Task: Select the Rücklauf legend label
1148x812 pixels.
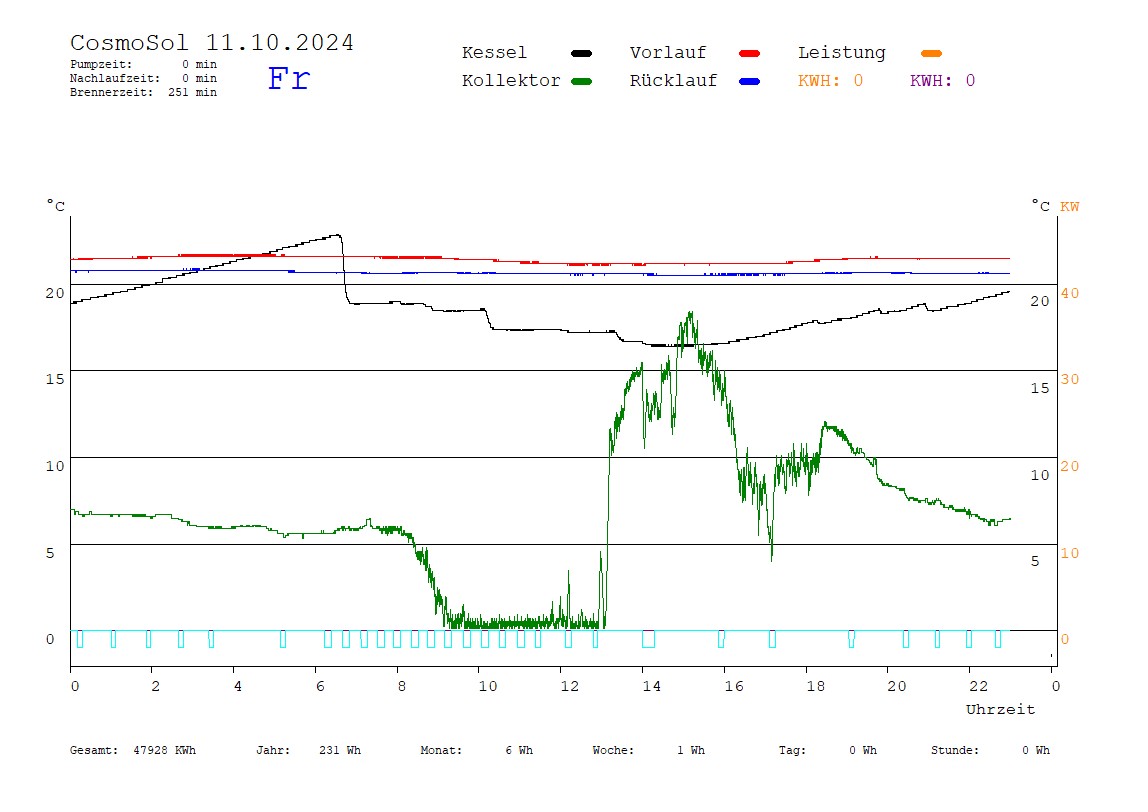Action: (x=674, y=81)
